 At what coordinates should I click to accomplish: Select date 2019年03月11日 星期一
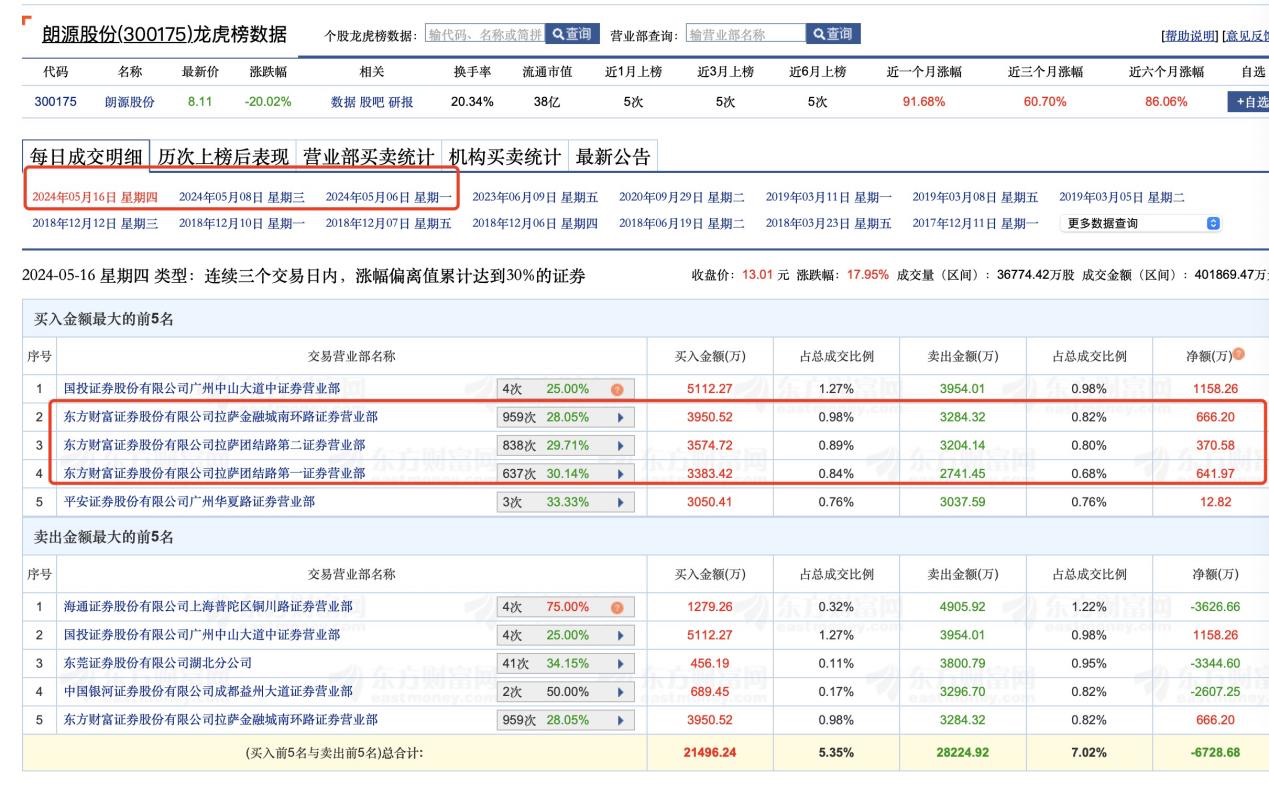tap(829, 197)
